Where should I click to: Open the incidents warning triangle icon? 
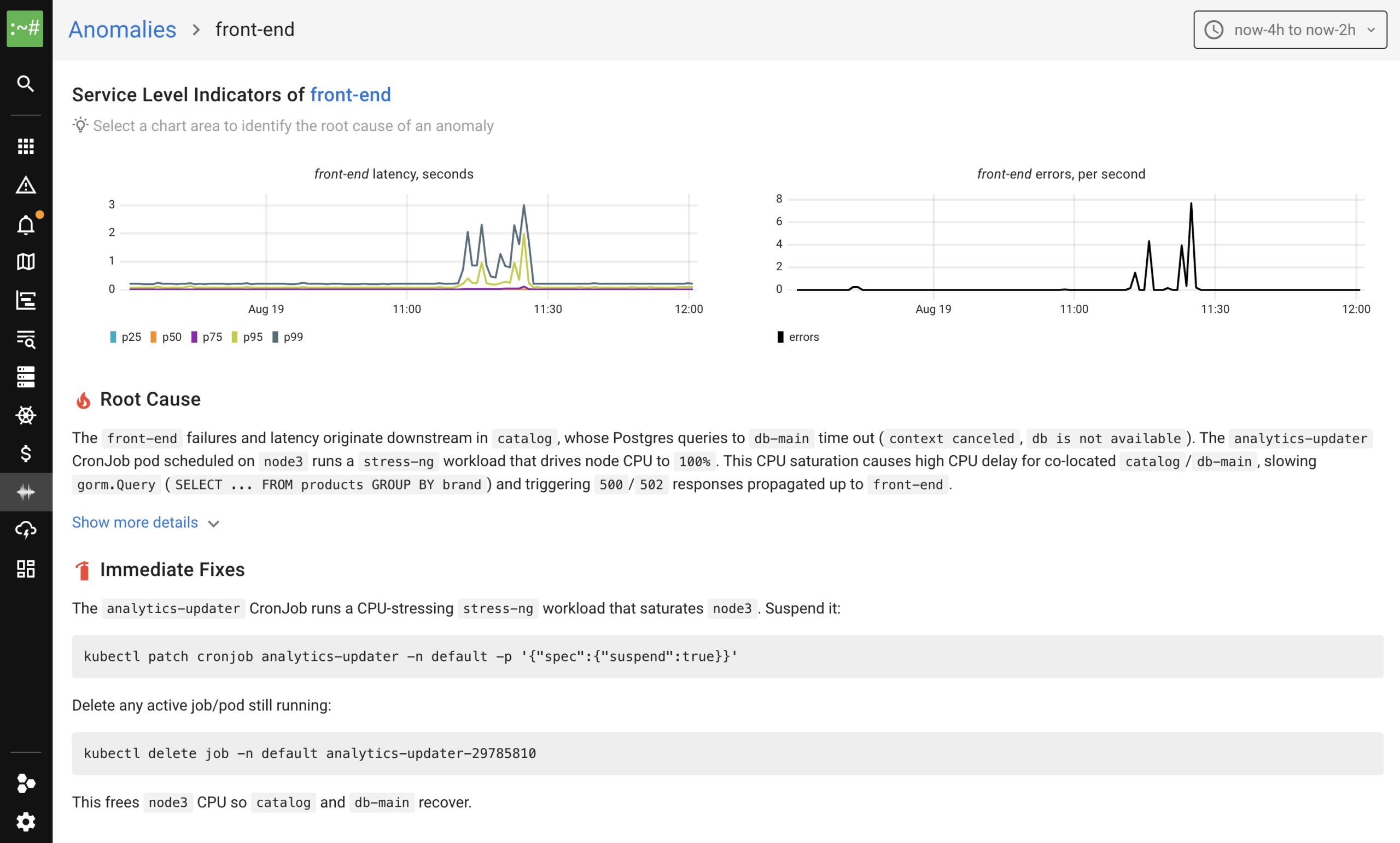tap(26, 185)
